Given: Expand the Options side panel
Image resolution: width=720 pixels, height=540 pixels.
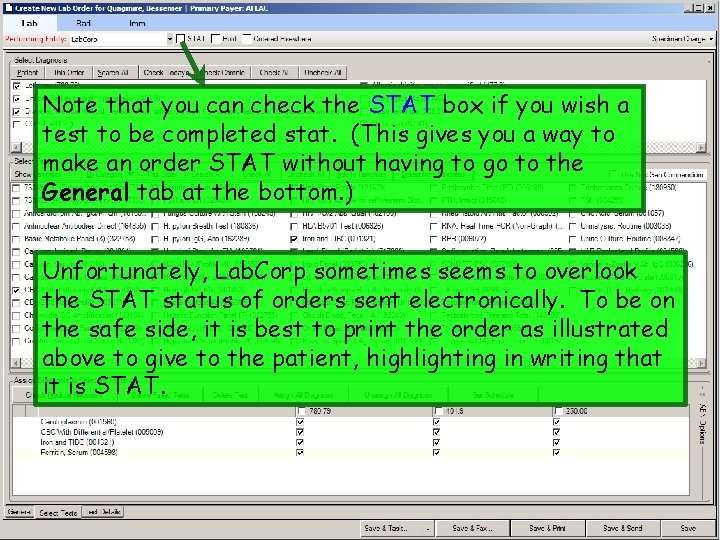Looking at the screenshot, I should pyautogui.click(x=702, y=422).
